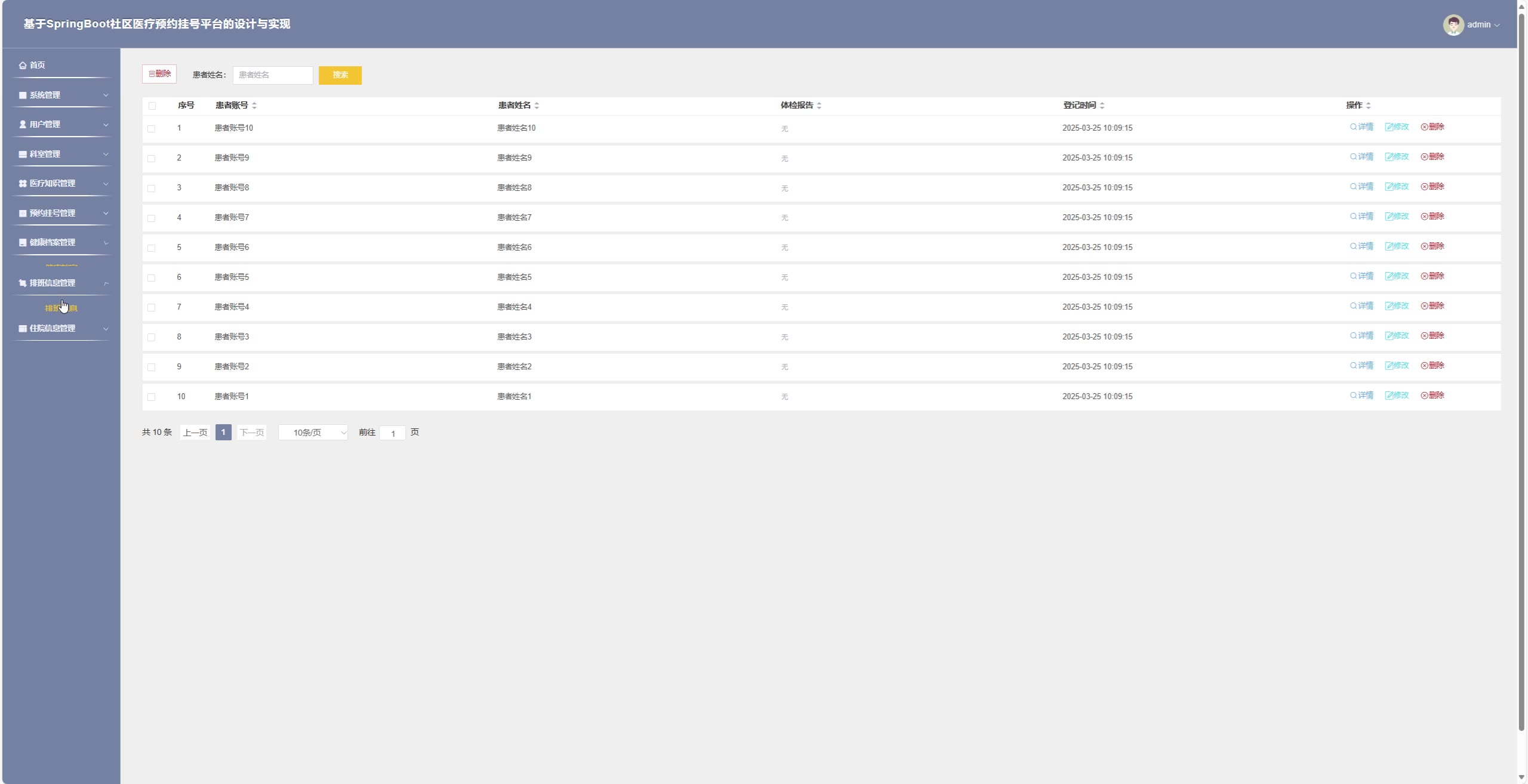This screenshot has height=784, width=1528.
Task: Check the select-all checkbox in table header
Action: pyautogui.click(x=152, y=106)
